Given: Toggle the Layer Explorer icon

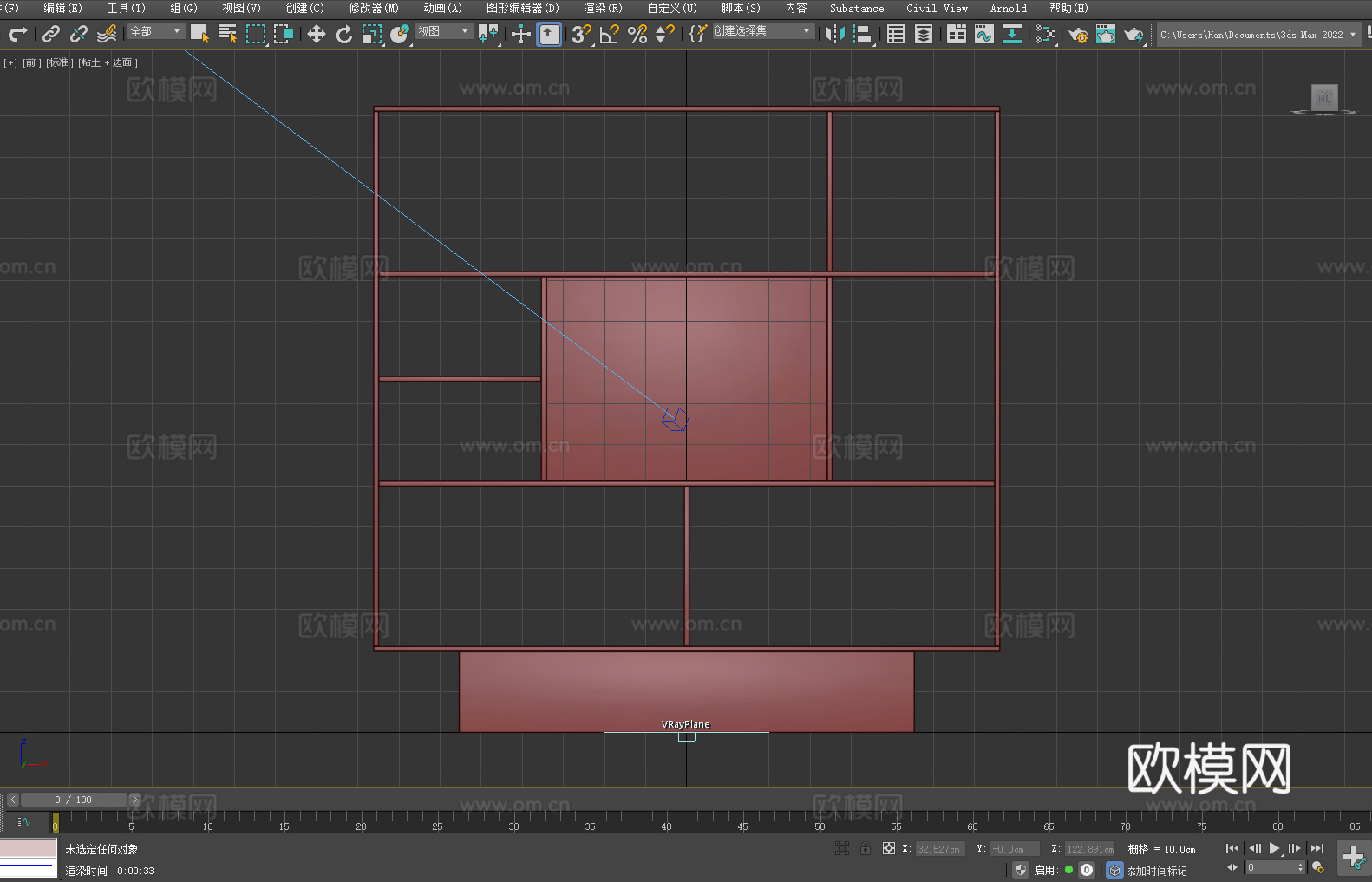Looking at the screenshot, I should point(924,34).
